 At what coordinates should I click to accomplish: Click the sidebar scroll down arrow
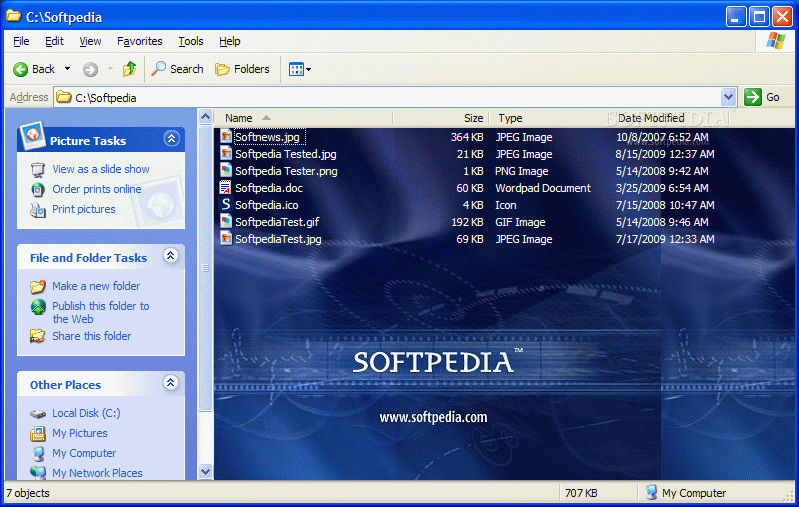tap(205, 472)
